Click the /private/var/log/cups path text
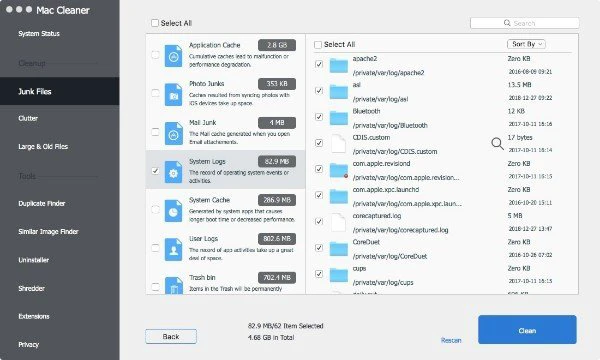600x360 pixels. pos(383,282)
